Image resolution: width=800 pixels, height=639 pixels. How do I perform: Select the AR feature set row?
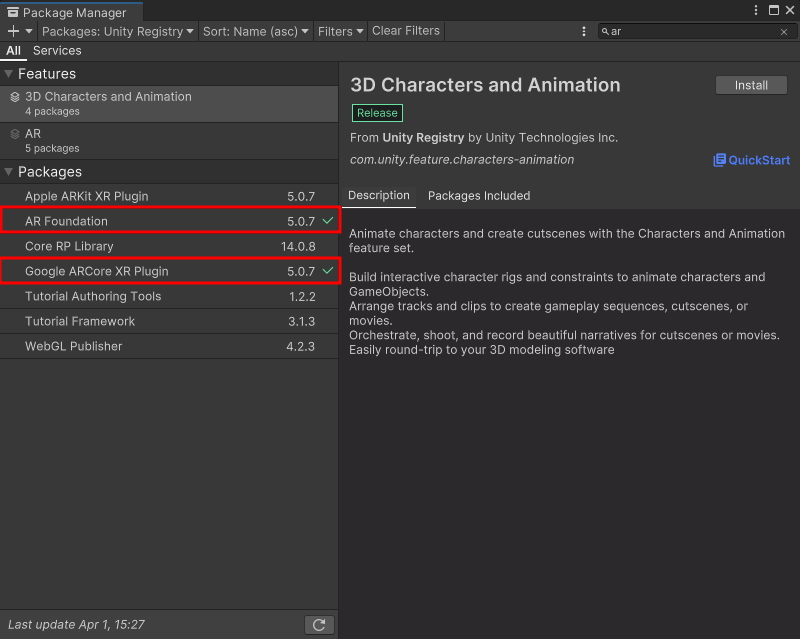tap(169, 141)
